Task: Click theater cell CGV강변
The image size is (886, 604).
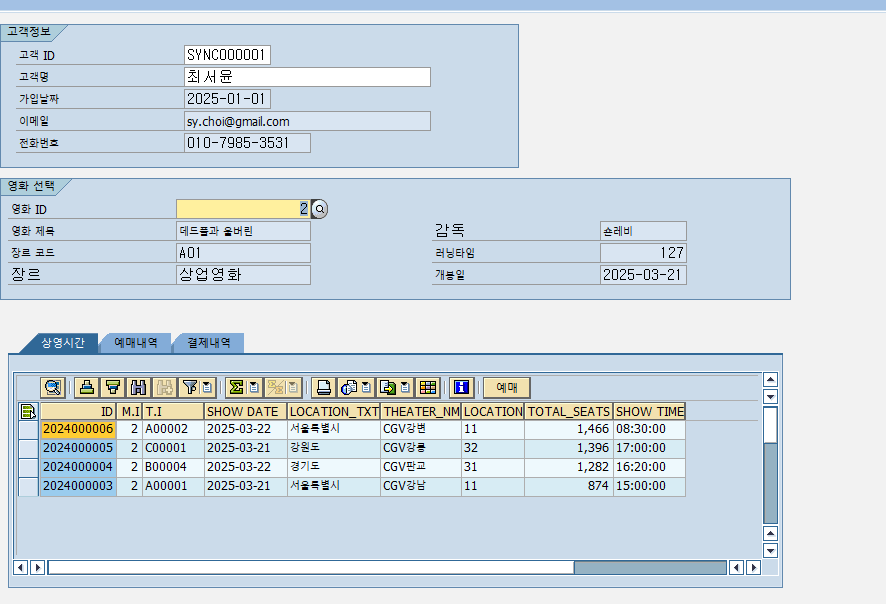Action: (421, 429)
